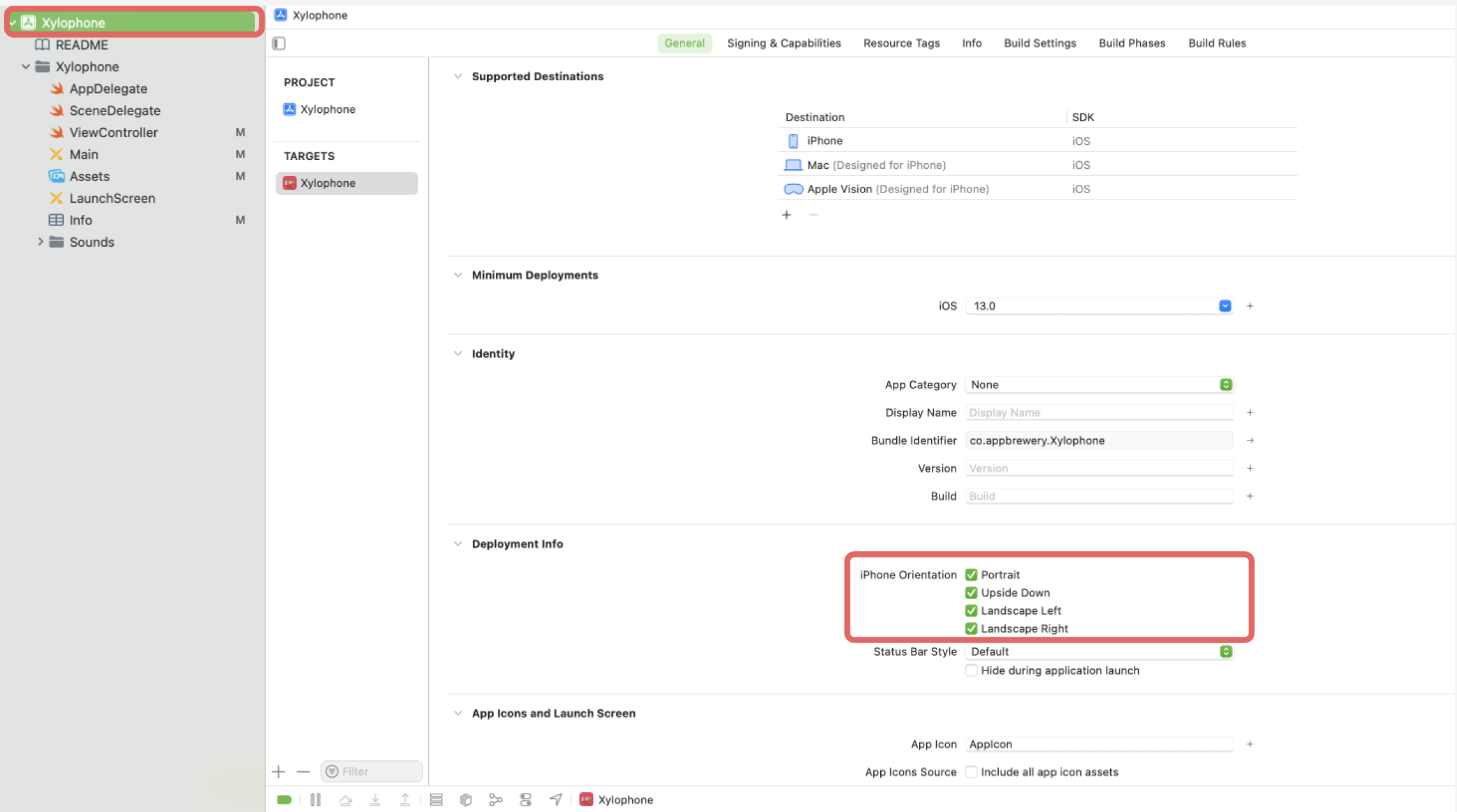Switch to the Resource Tags tab

pos(901,43)
